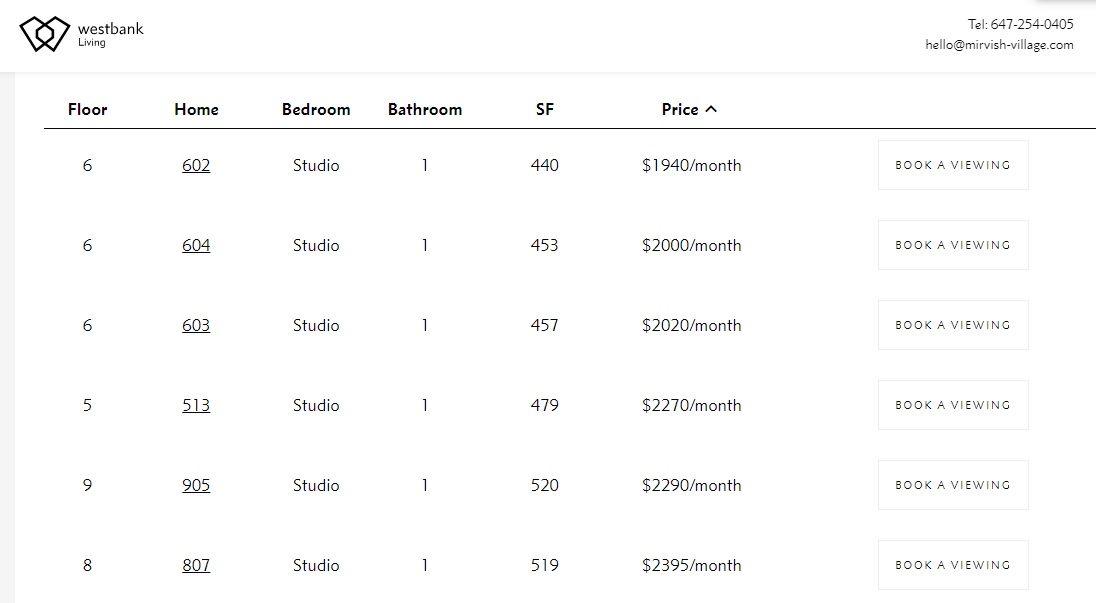Open home 905 details link
Screen dimensions: 1096x603
pyautogui.click(x=196, y=485)
